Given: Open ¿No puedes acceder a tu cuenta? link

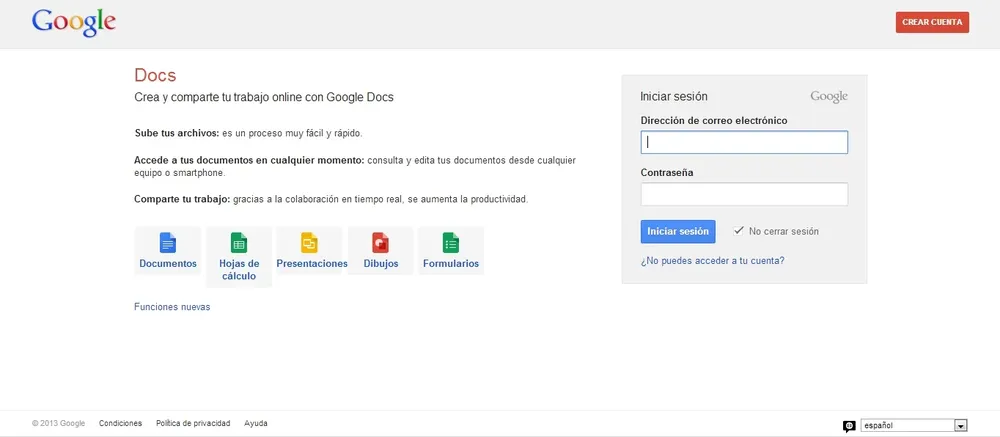Looking at the screenshot, I should click(x=712, y=261).
